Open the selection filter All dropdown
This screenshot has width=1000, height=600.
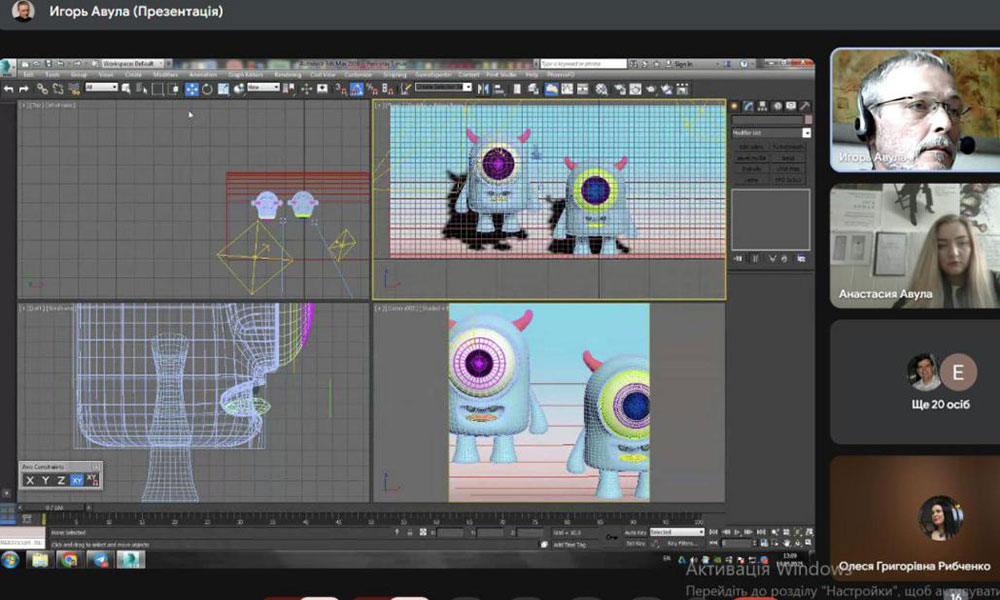pos(101,87)
